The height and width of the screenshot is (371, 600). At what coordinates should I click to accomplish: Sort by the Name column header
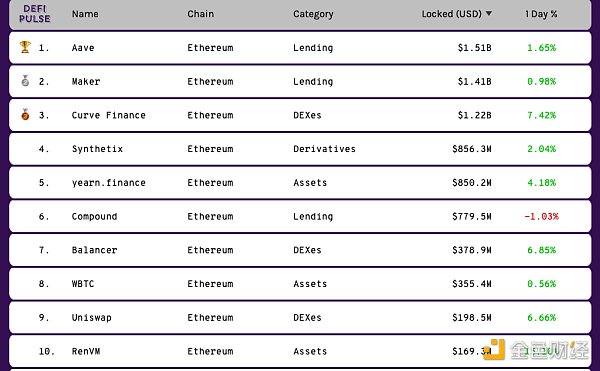pos(85,14)
